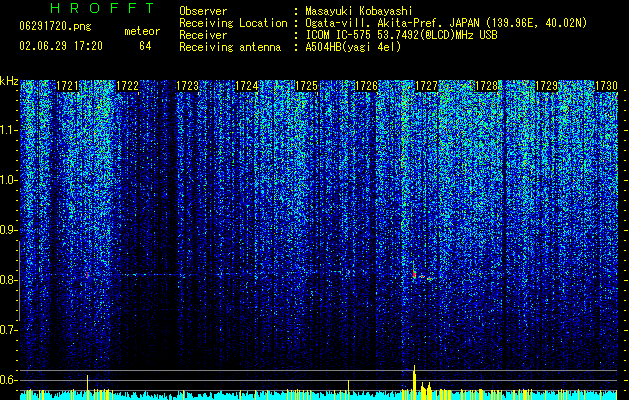Click the tallest yellow intensity spike near 1727
The height and width of the screenshot is (400, 629).
[x=414, y=382]
